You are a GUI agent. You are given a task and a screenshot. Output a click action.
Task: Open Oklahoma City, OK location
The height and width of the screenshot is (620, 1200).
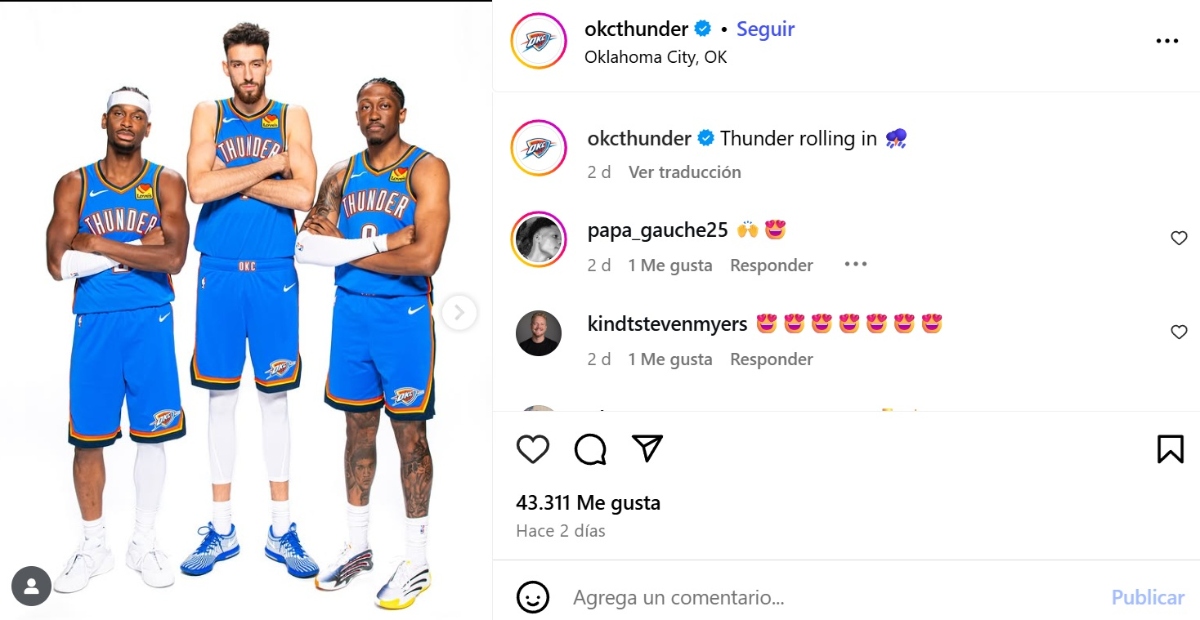click(x=656, y=57)
